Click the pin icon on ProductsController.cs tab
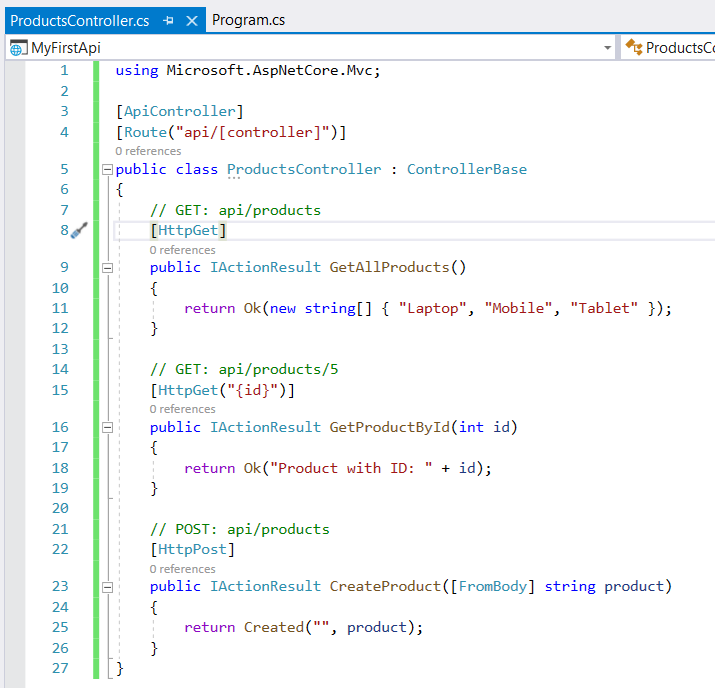The height and width of the screenshot is (688, 715). (x=168, y=21)
